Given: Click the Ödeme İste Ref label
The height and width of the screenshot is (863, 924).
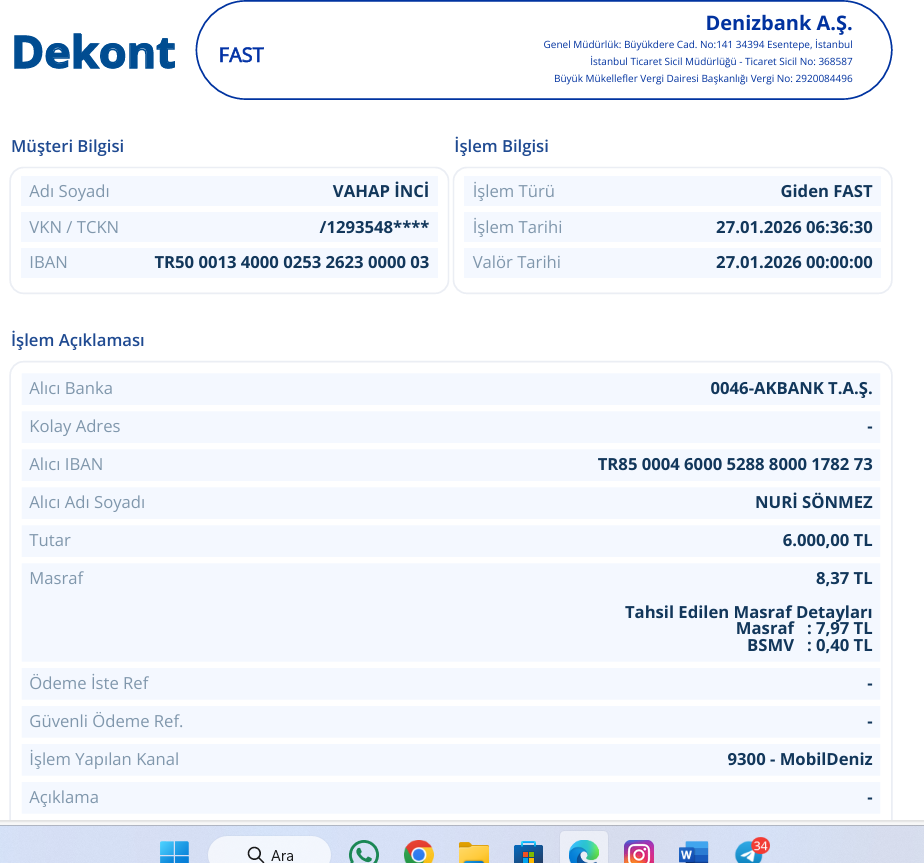Looking at the screenshot, I should pyautogui.click(x=89, y=683).
